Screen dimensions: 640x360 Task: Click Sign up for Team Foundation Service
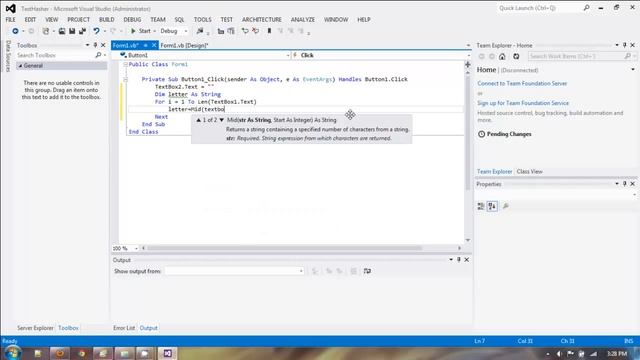[523, 103]
